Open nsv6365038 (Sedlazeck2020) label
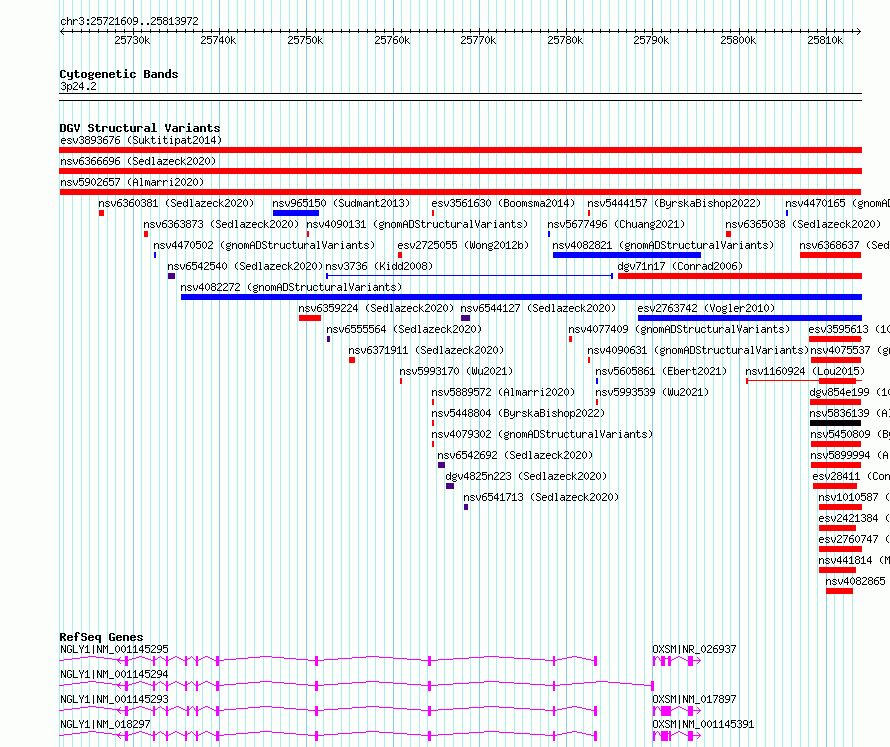This screenshot has height=747, width=890. tap(803, 224)
